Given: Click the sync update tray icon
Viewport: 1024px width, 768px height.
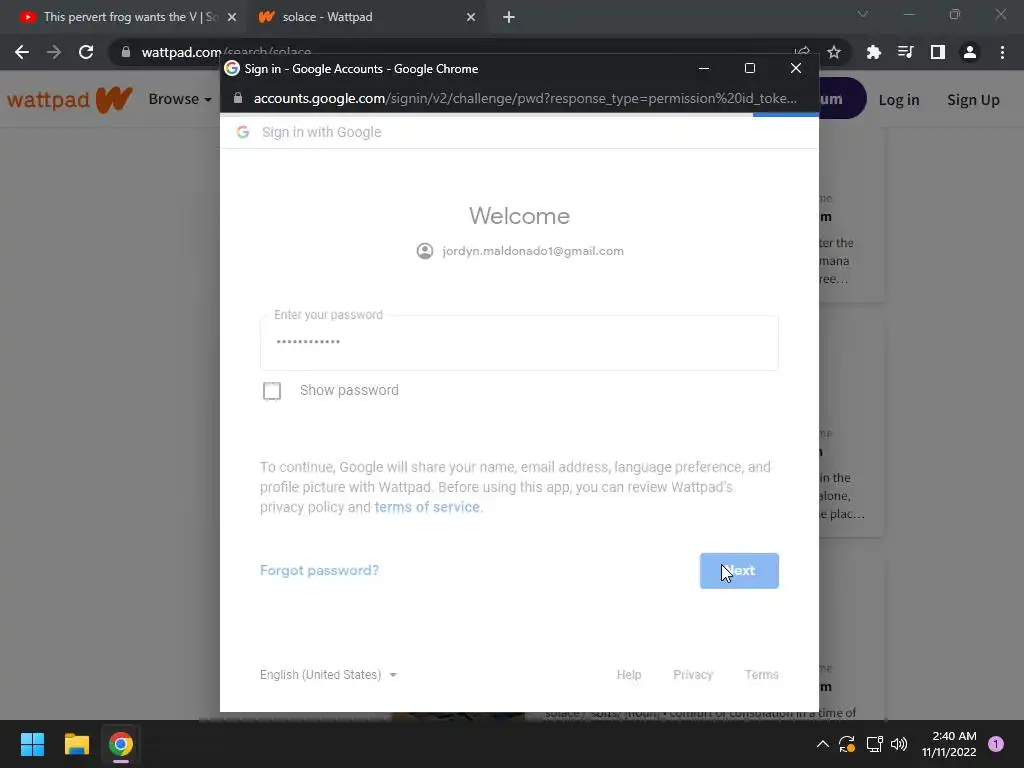Looking at the screenshot, I should [x=847, y=744].
